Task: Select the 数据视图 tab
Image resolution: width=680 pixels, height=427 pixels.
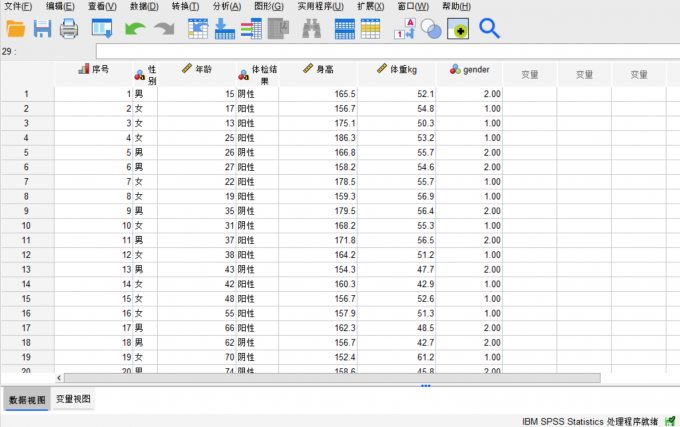Action: point(27,400)
